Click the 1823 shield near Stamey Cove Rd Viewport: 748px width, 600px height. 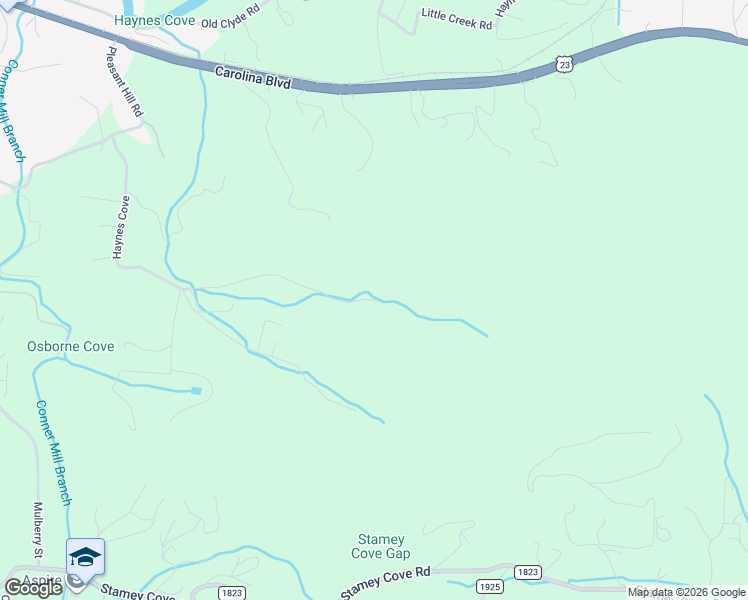click(528, 572)
